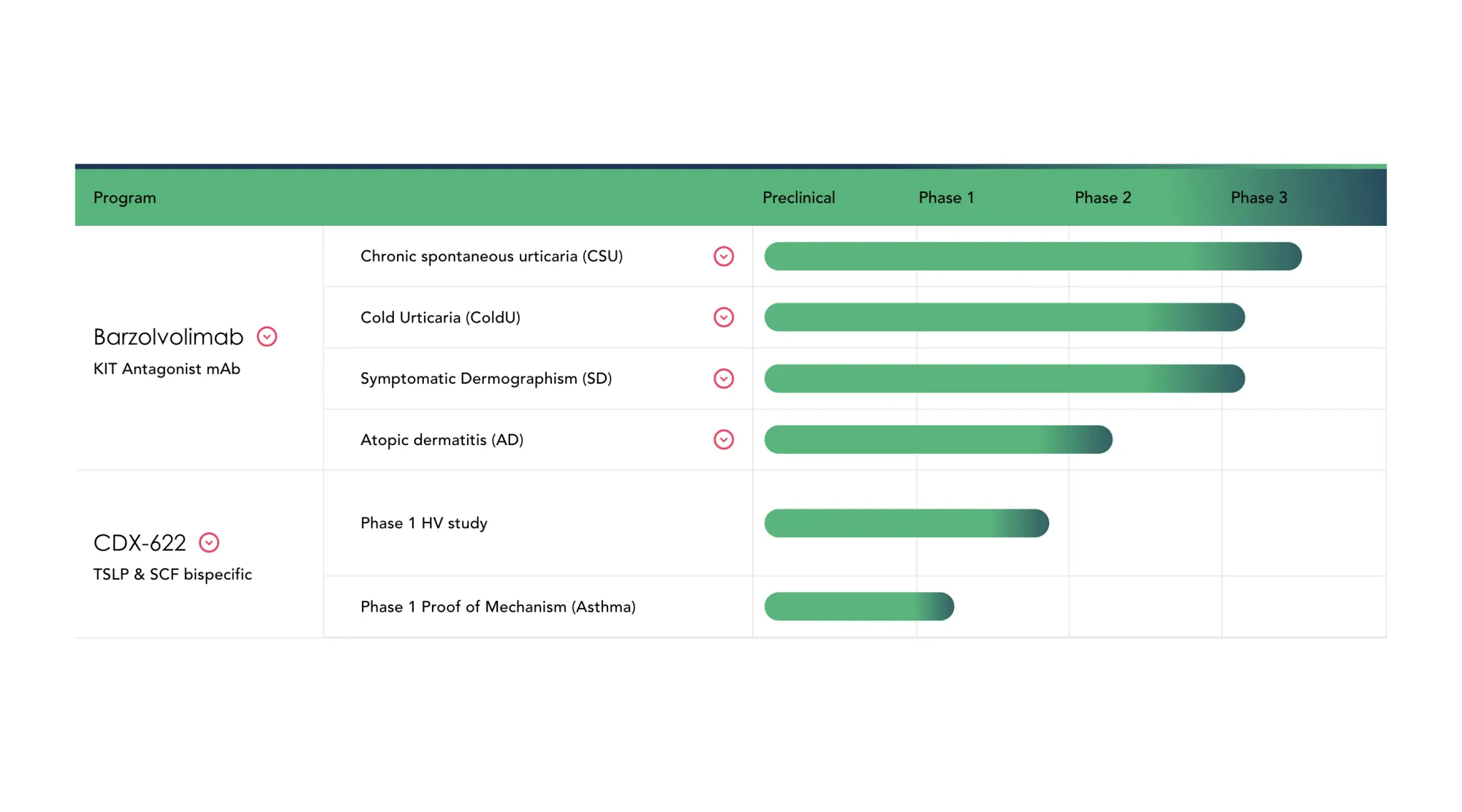Click the Asthma Proof of Mechanism progress bar
This screenshot has width=1462, height=812.
coord(859,607)
